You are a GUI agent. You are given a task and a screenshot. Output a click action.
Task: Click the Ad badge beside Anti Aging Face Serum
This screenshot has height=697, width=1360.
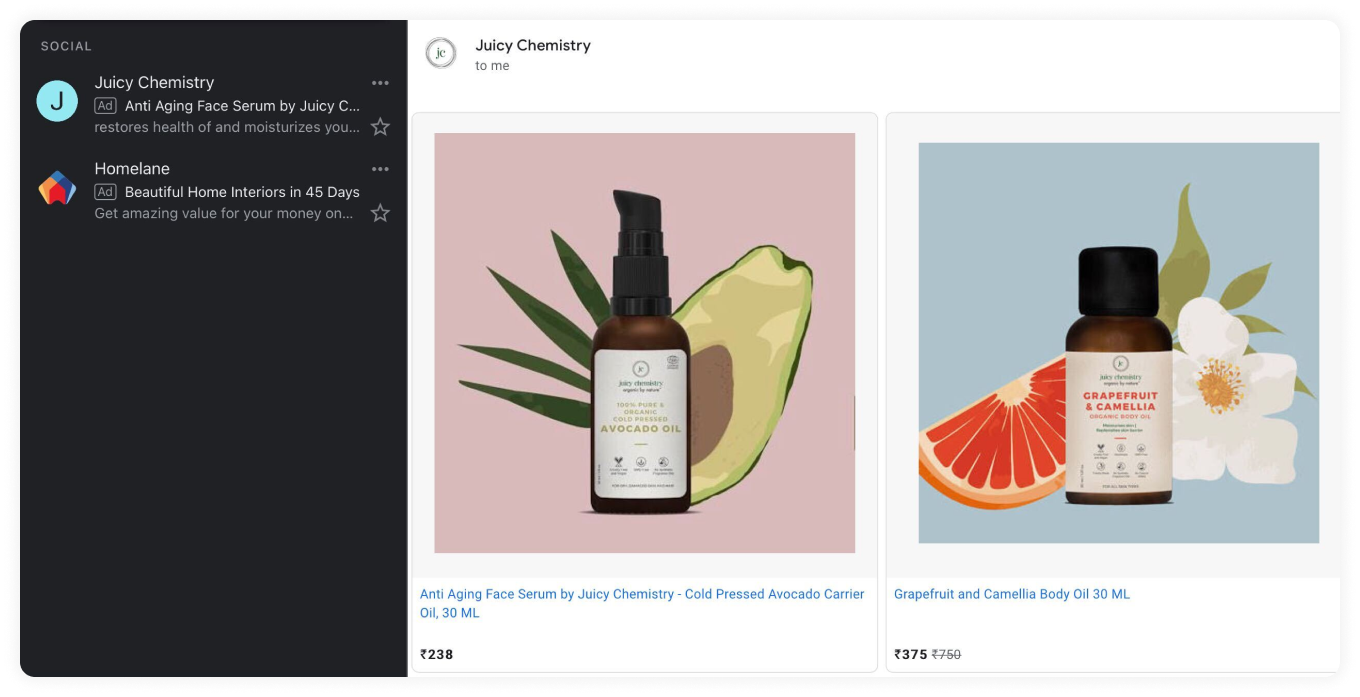105,105
